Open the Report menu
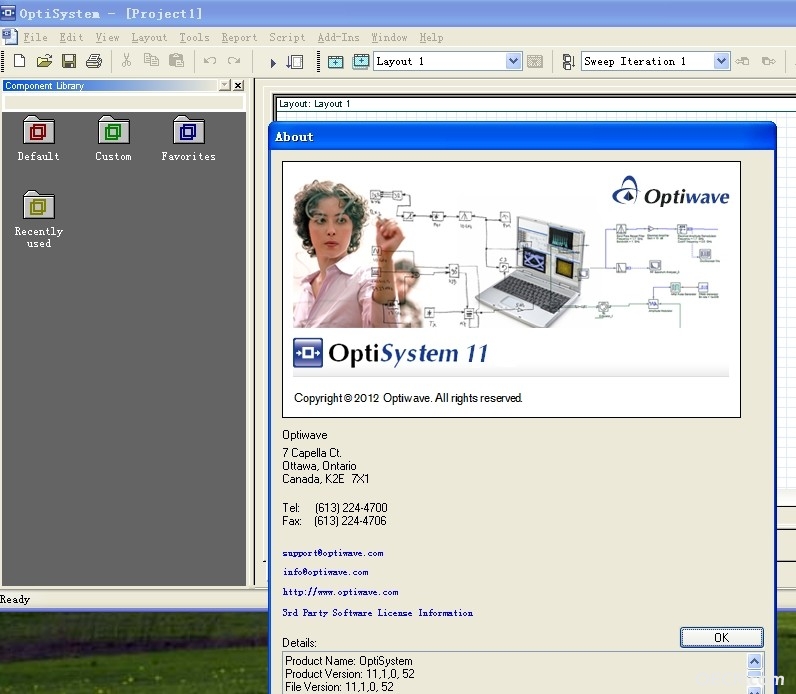796x694 pixels. 240,38
